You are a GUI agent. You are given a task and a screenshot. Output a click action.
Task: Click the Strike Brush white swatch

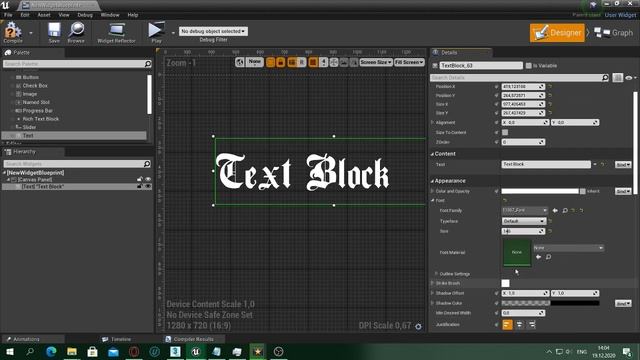pyautogui.click(x=505, y=283)
